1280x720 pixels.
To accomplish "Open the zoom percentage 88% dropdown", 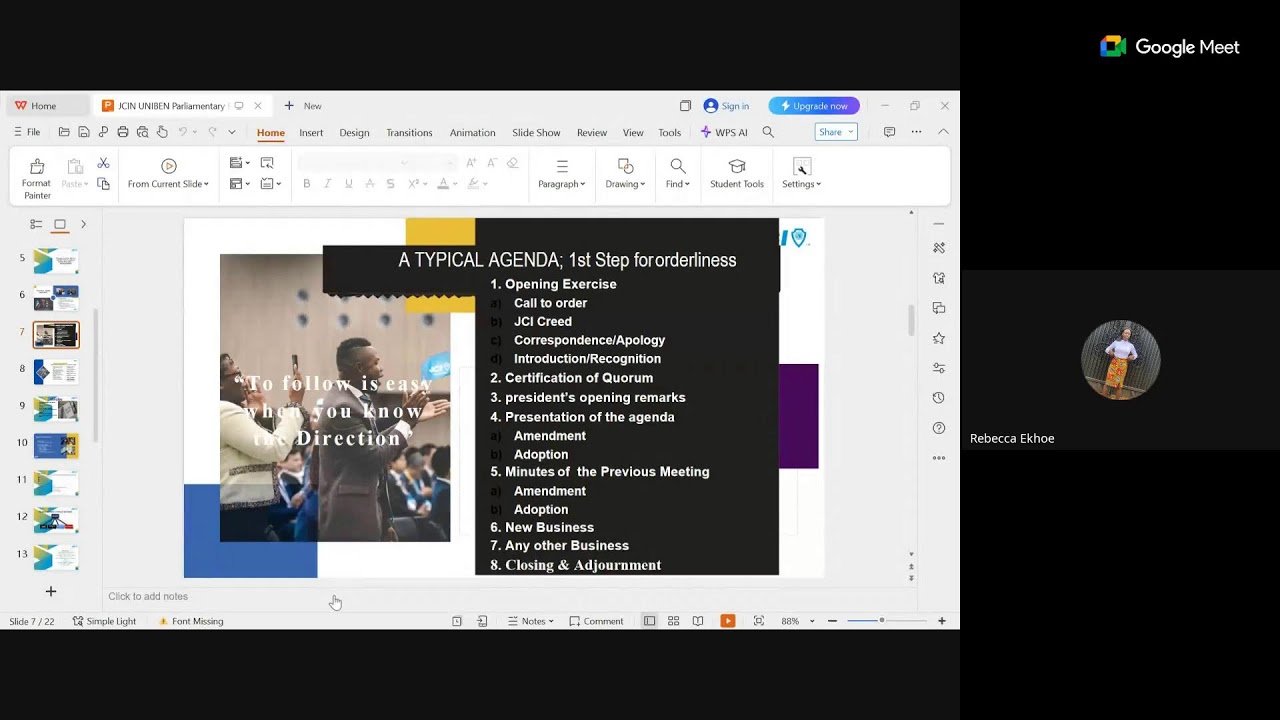I will coord(811,621).
